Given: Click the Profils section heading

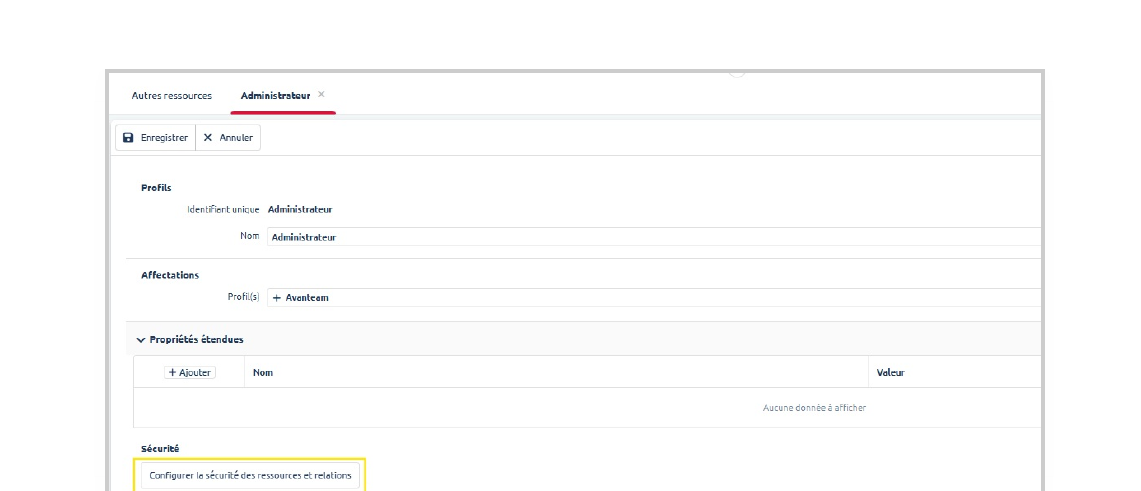Looking at the screenshot, I should point(156,188).
